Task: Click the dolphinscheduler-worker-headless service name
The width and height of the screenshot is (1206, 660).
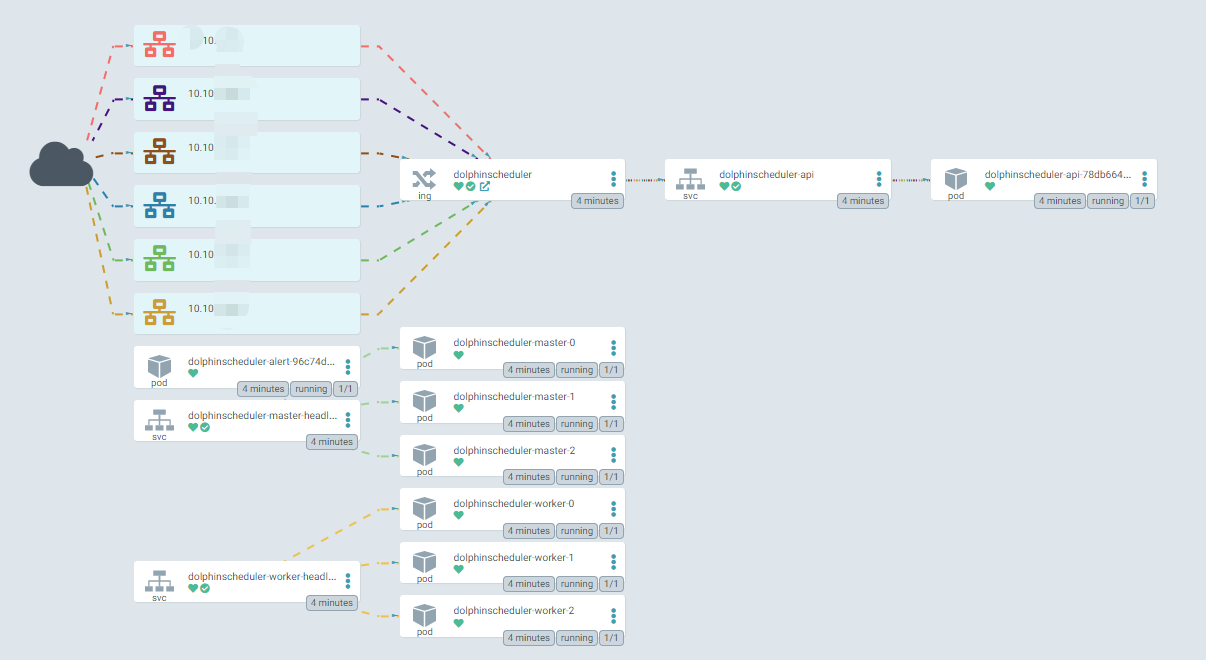Action: pyautogui.click(x=263, y=576)
